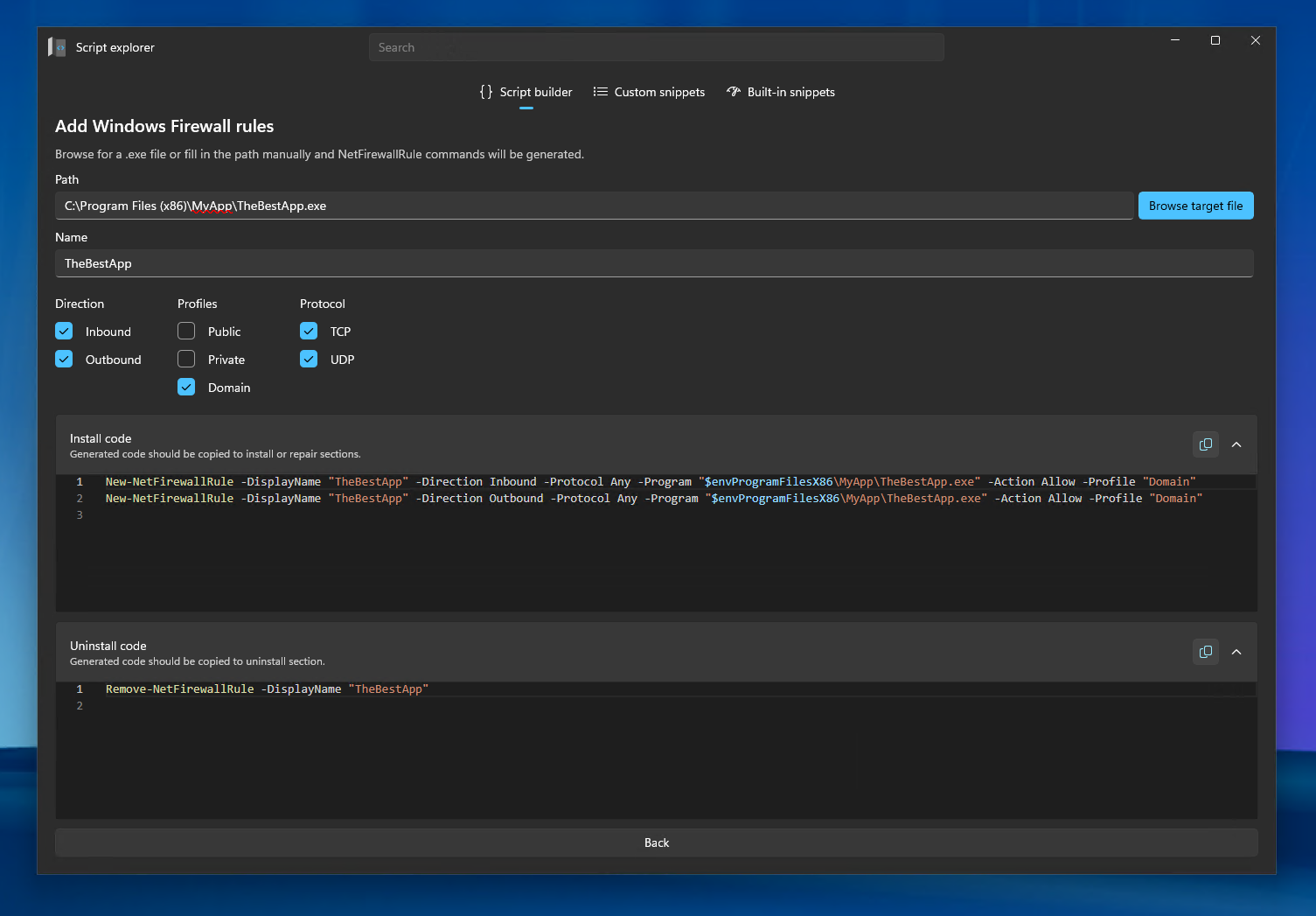Open the Built-in snippets tab
1316x916 pixels.
click(x=781, y=92)
